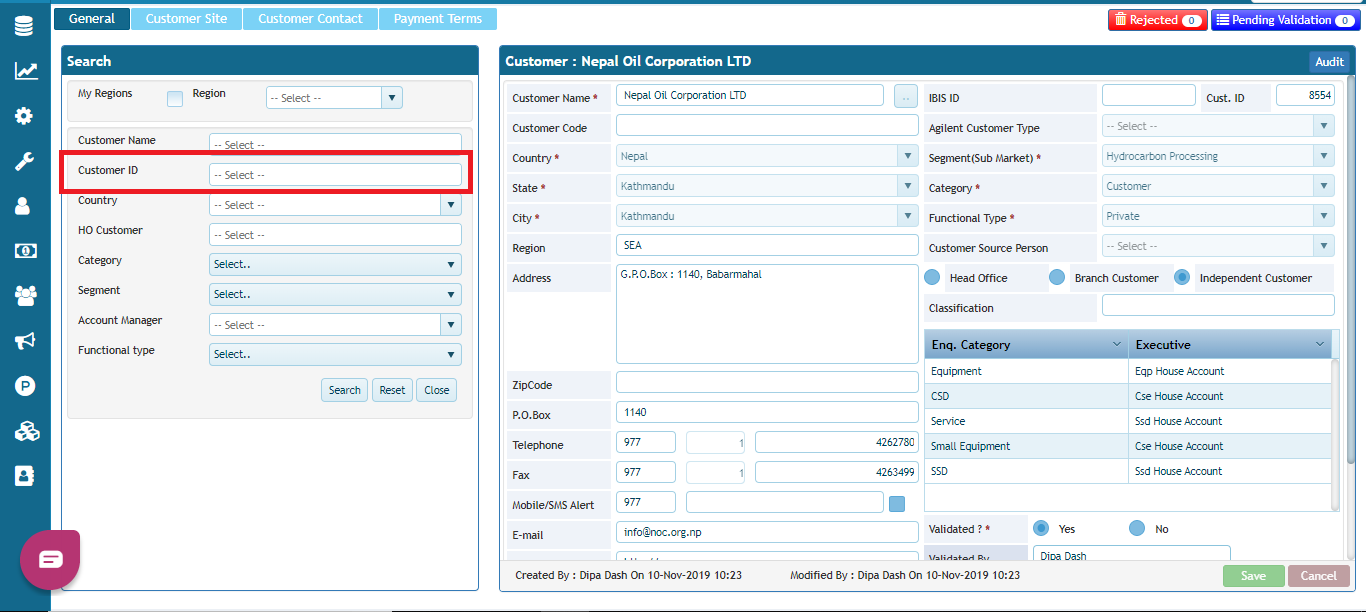The width and height of the screenshot is (1366, 612).
Task: Click the Cancel button
Action: [x=1319, y=576]
